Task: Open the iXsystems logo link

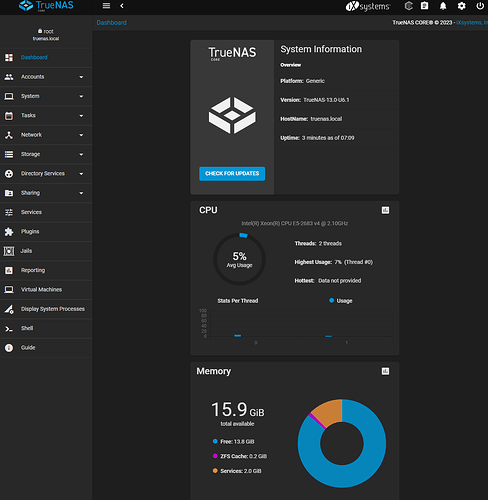Action: [368, 6]
